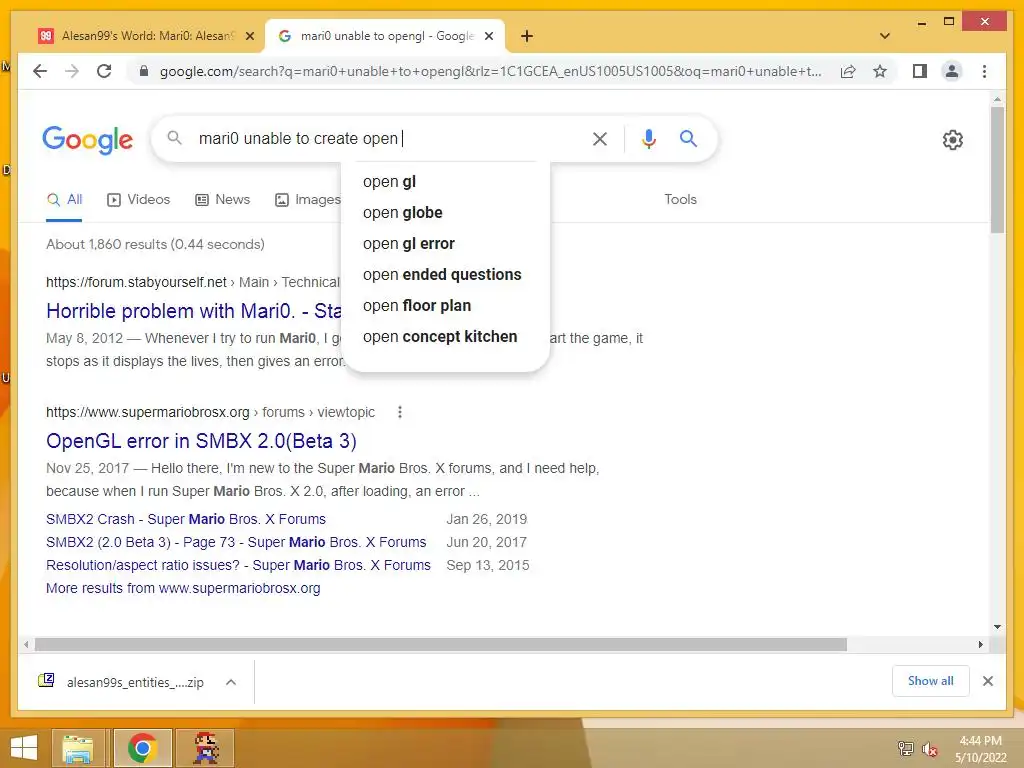Go to the Google homepage logo

coord(88,140)
